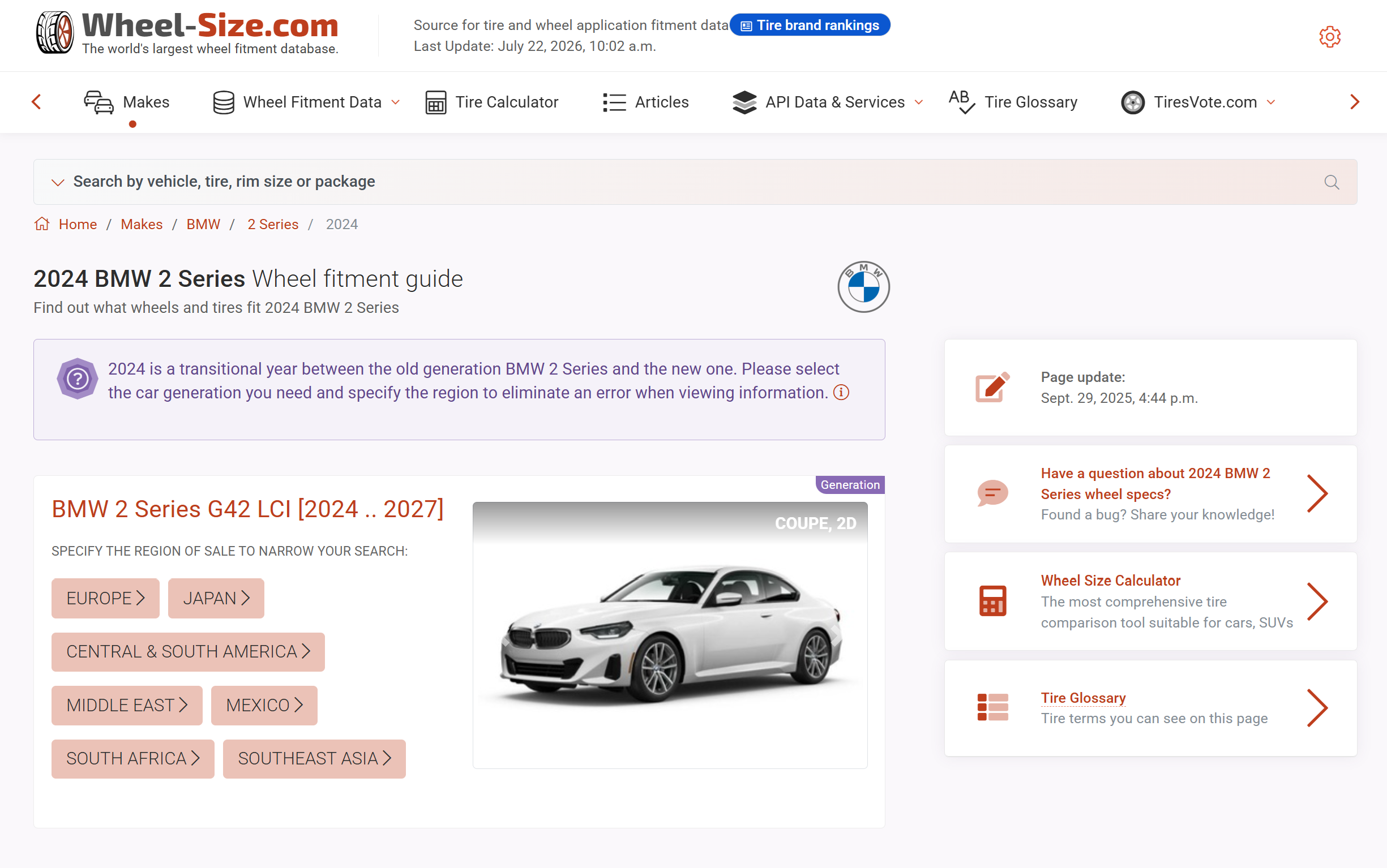The image size is (1387, 868).
Task: Click the chevron arrow on Tire Glossary card
Action: coord(1317,708)
